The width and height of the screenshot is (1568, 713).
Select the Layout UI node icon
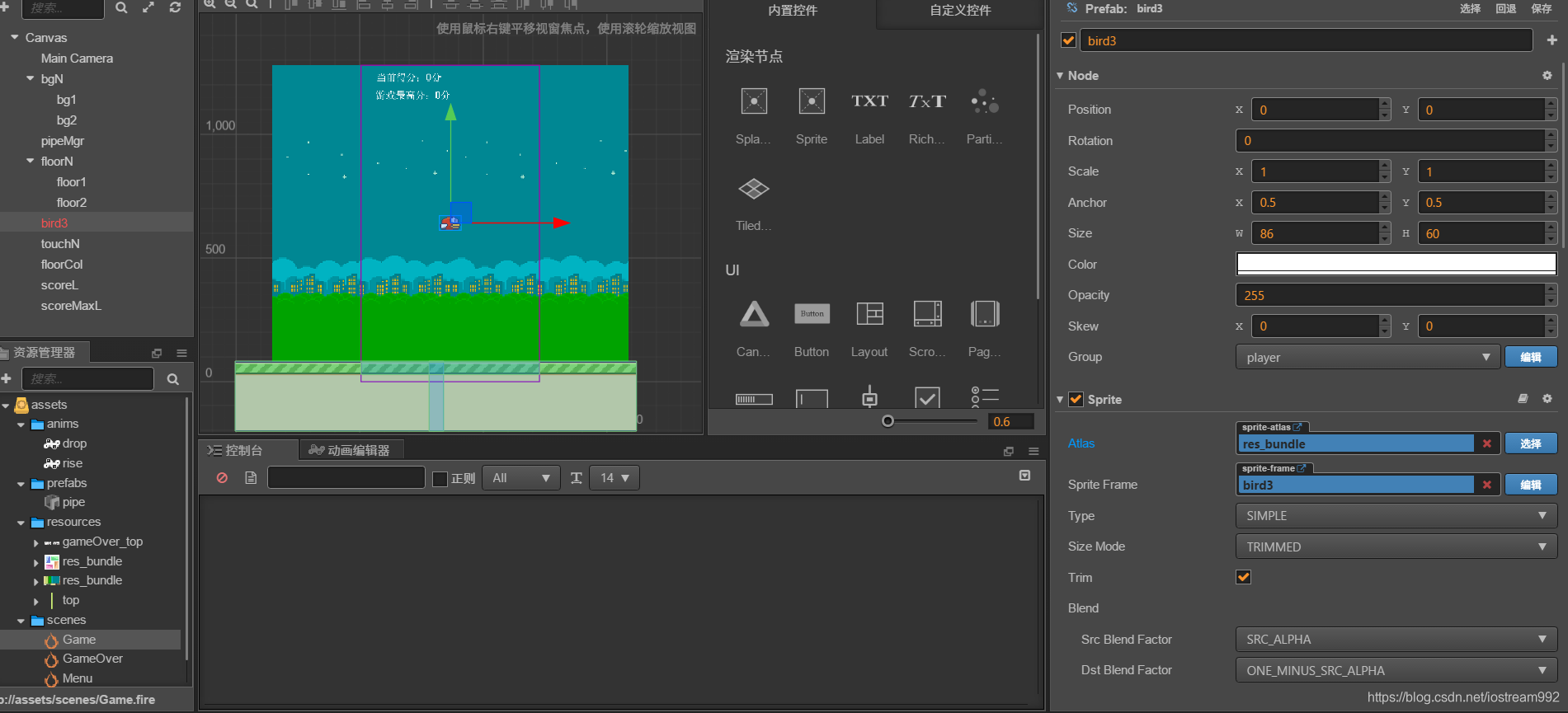(x=869, y=314)
